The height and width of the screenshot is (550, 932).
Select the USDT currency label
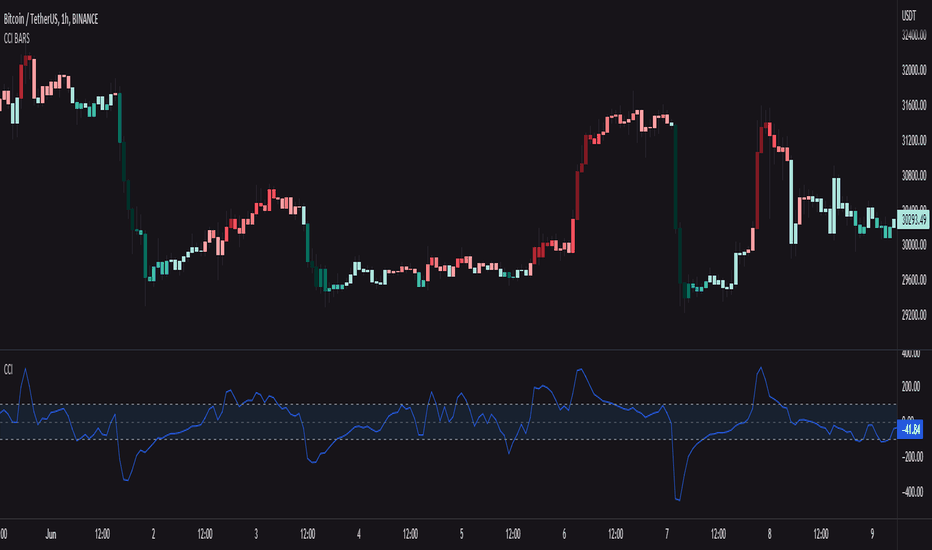click(x=909, y=16)
